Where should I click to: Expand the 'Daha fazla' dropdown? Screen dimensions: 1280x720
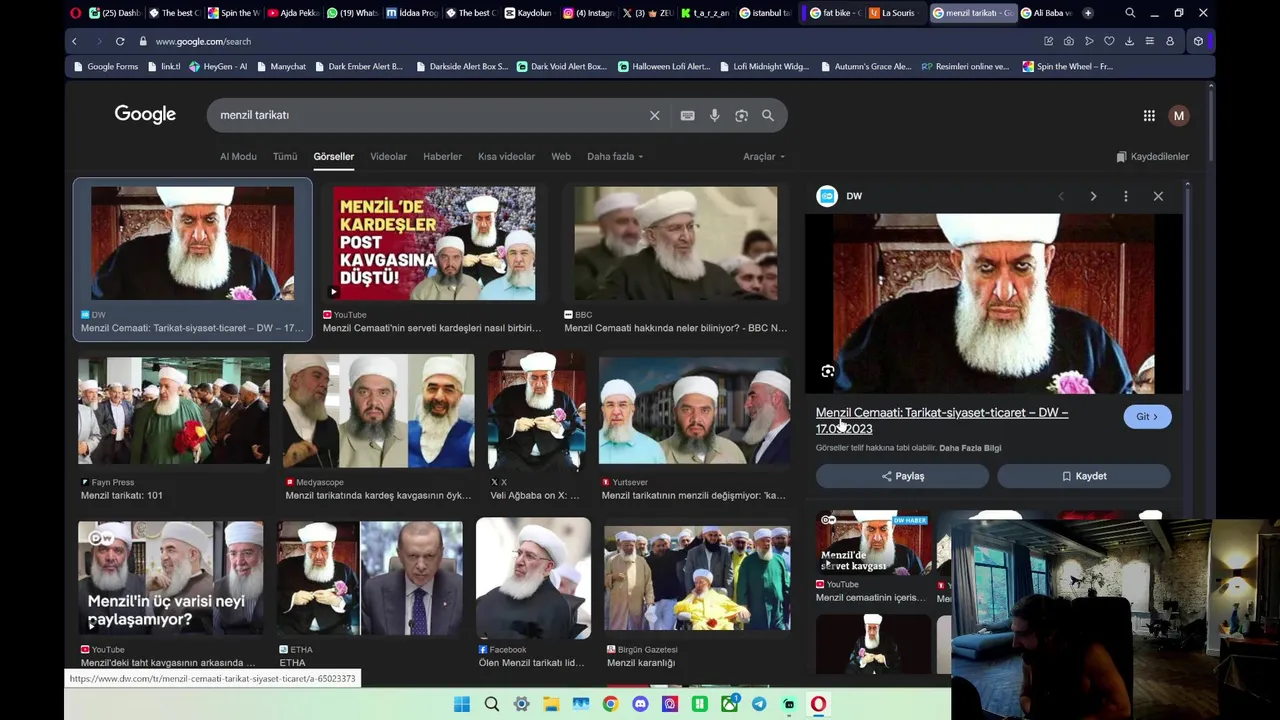coord(615,157)
